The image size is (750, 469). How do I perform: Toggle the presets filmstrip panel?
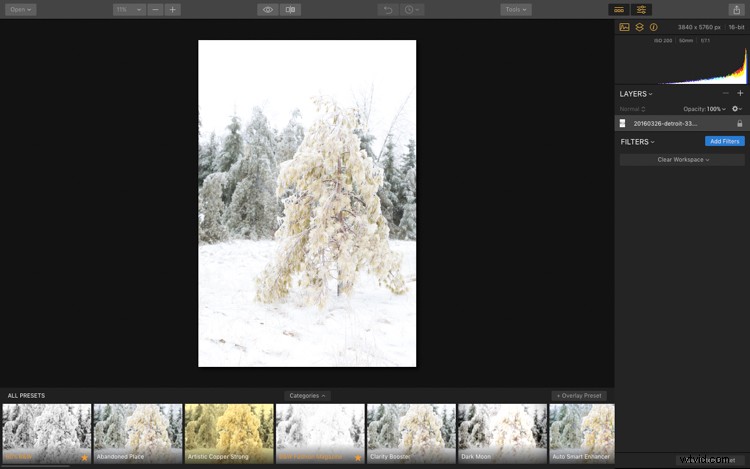click(x=619, y=10)
